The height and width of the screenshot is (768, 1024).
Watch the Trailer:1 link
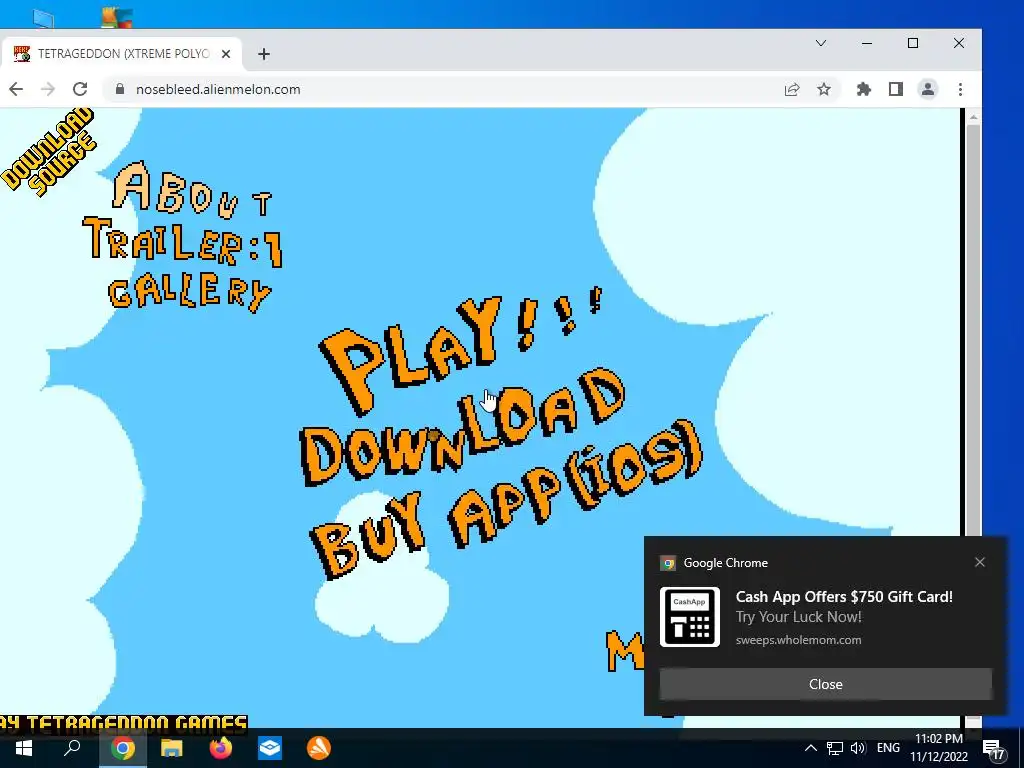pyautogui.click(x=183, y=242)
